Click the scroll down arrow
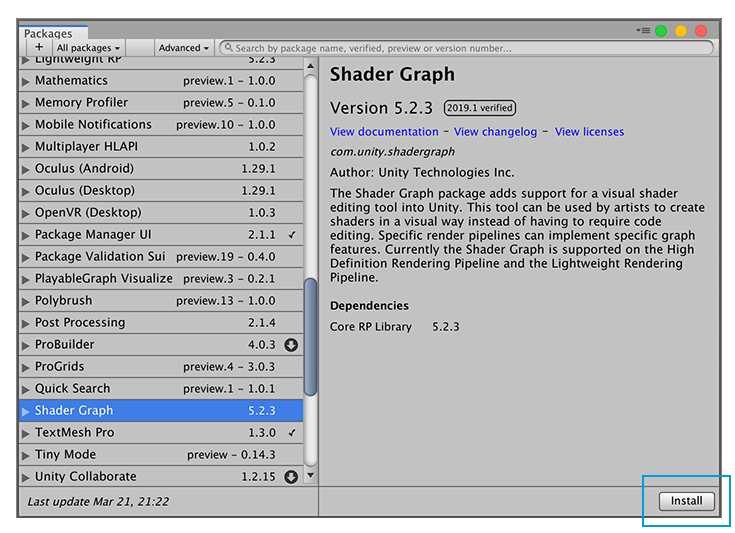This screenshot has width=735, height=533. pos(310,475)
